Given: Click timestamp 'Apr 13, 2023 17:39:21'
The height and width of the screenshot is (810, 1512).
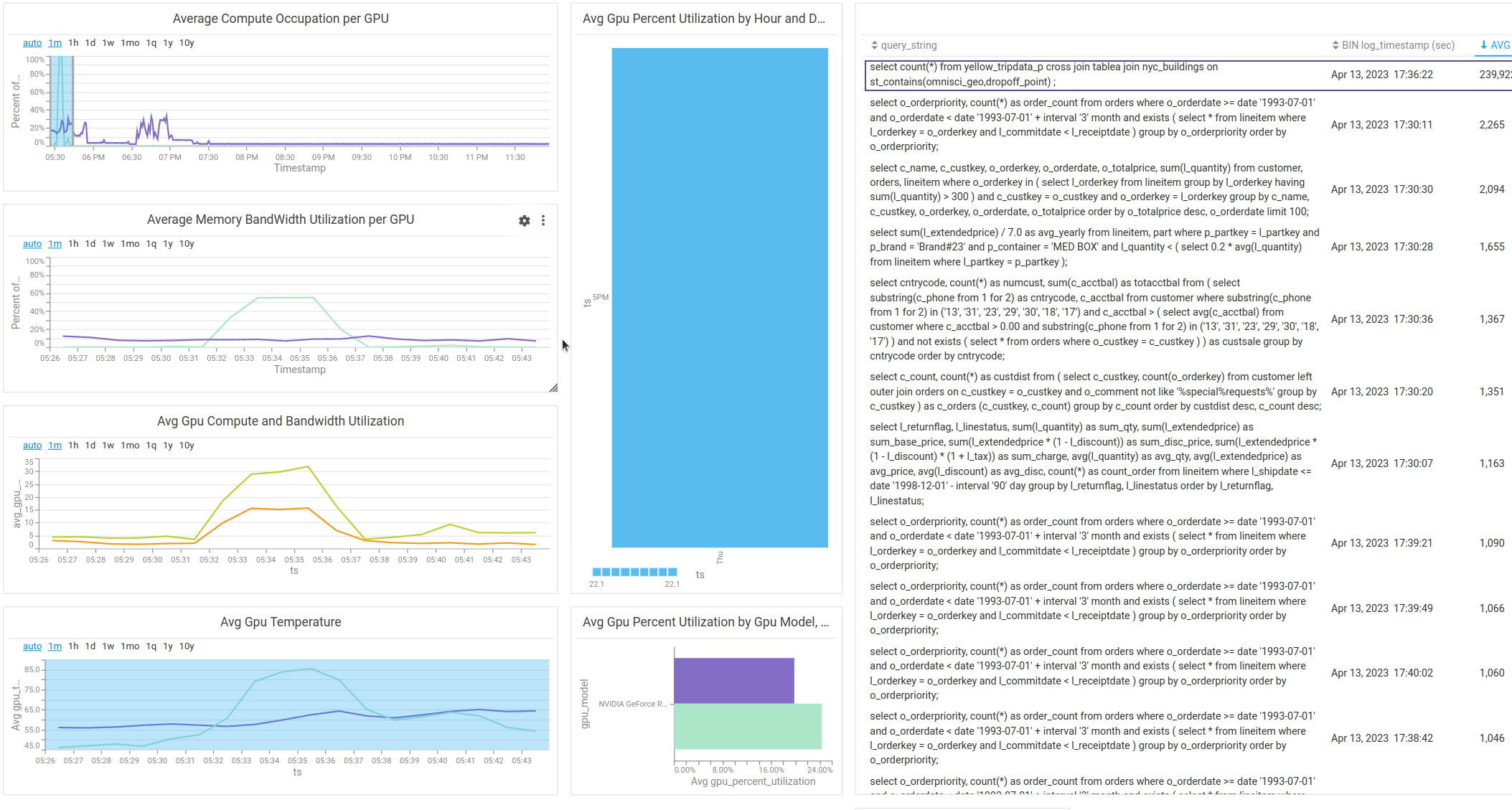Looking at the screenshot, I should coord(1381,543).
